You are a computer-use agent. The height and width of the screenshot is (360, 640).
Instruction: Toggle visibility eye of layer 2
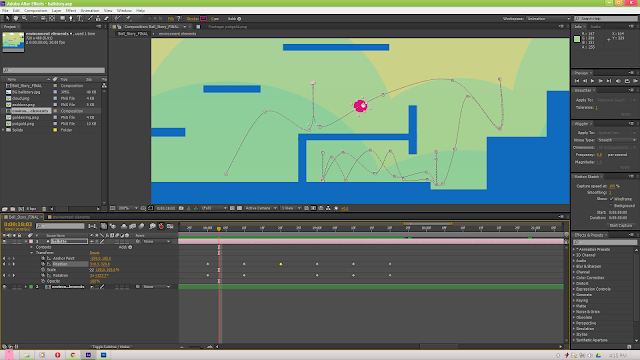tap(4, 287)
